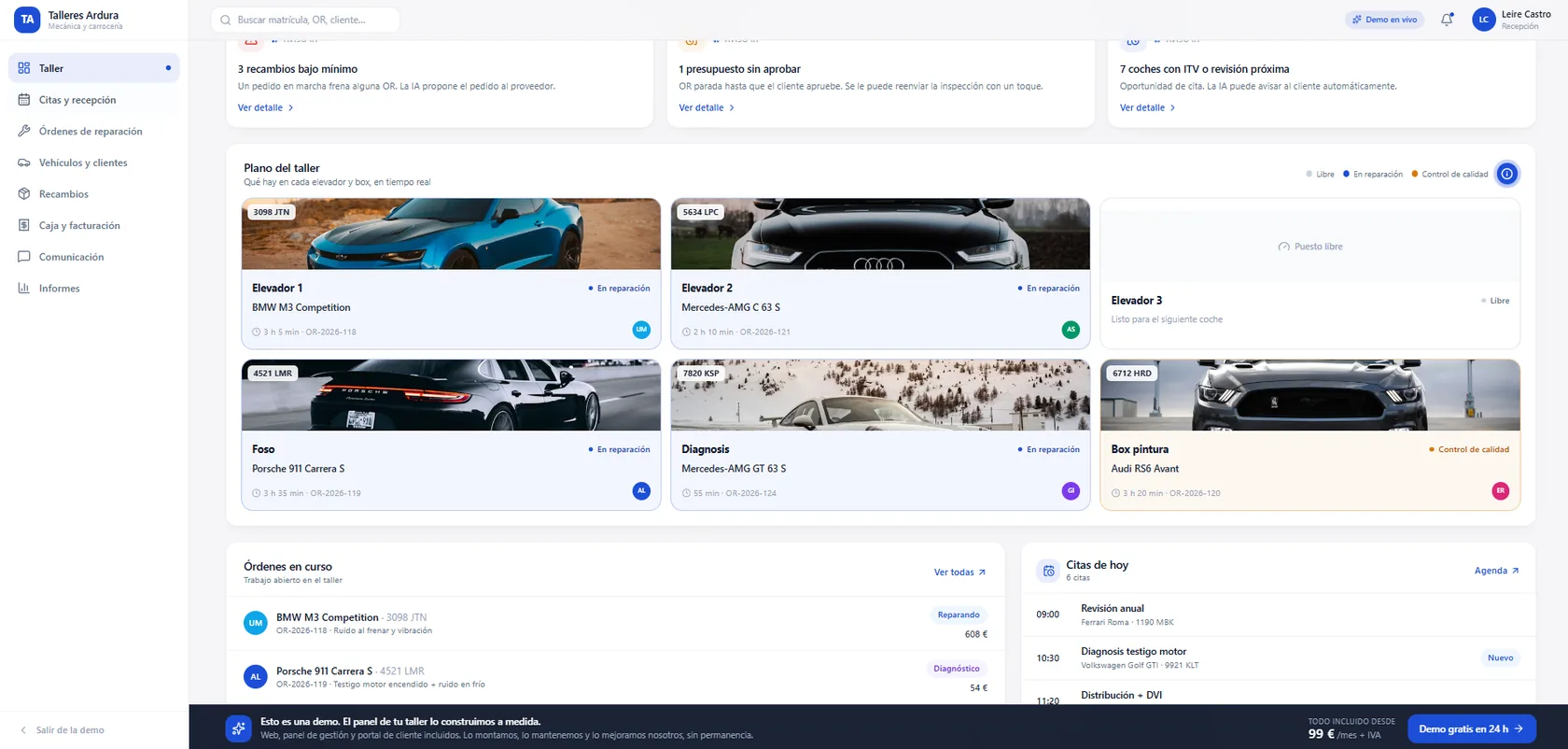The height and width of the screenshot is (749, 1568).
Task: Click the 4521 LMR plate label
Action: [x=273, y=373]
